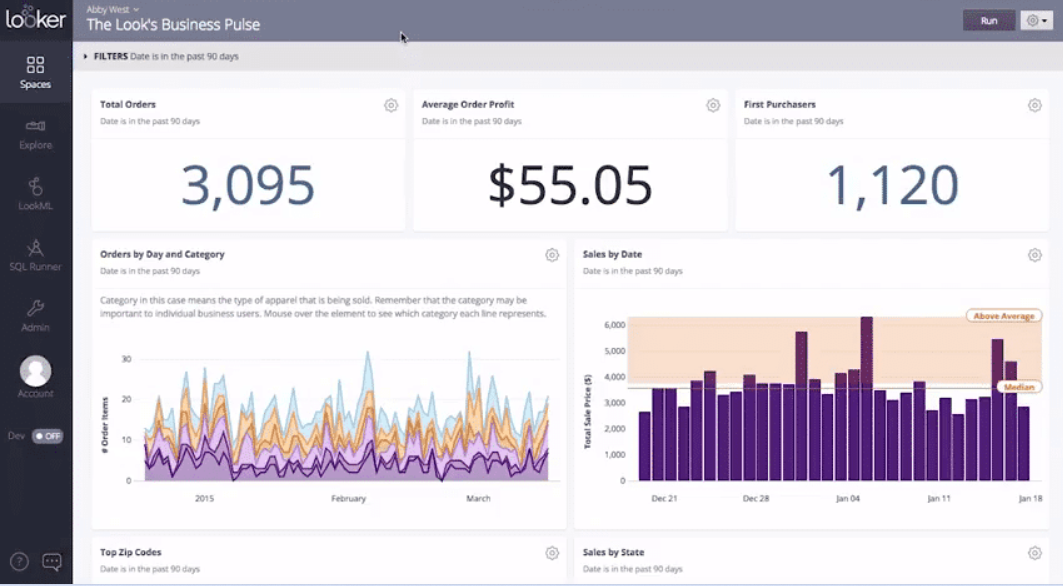Open the dashboard settings gear dropdown
The image size is (1063, 586).
point(1036,20)
